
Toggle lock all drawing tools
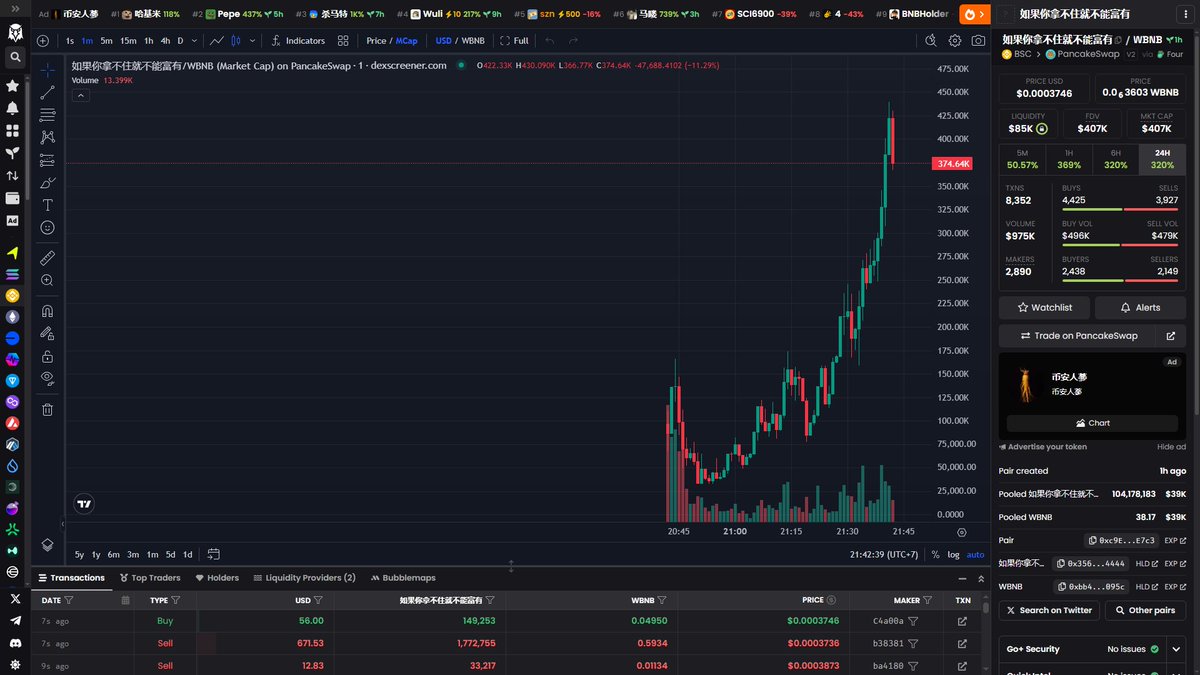click(47, 357)
